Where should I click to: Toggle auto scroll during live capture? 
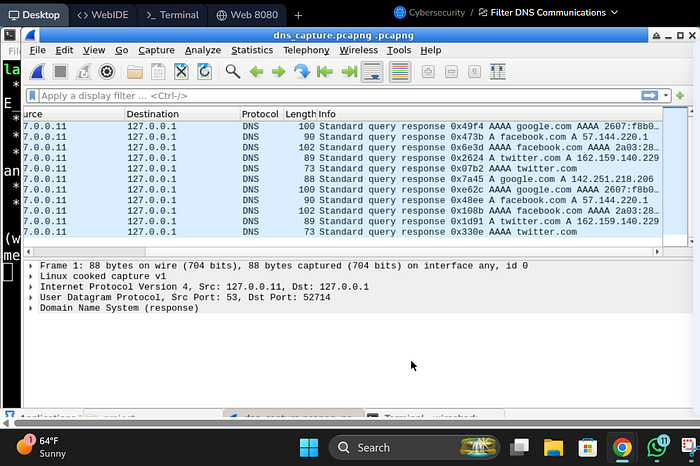(372, 72)
